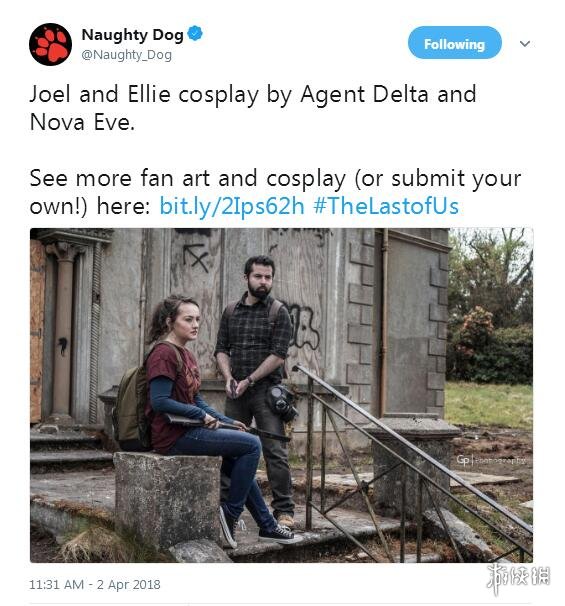Open the Naughty Dog paw print avatar
Screen dimensions: 565x606
(50, 44)
